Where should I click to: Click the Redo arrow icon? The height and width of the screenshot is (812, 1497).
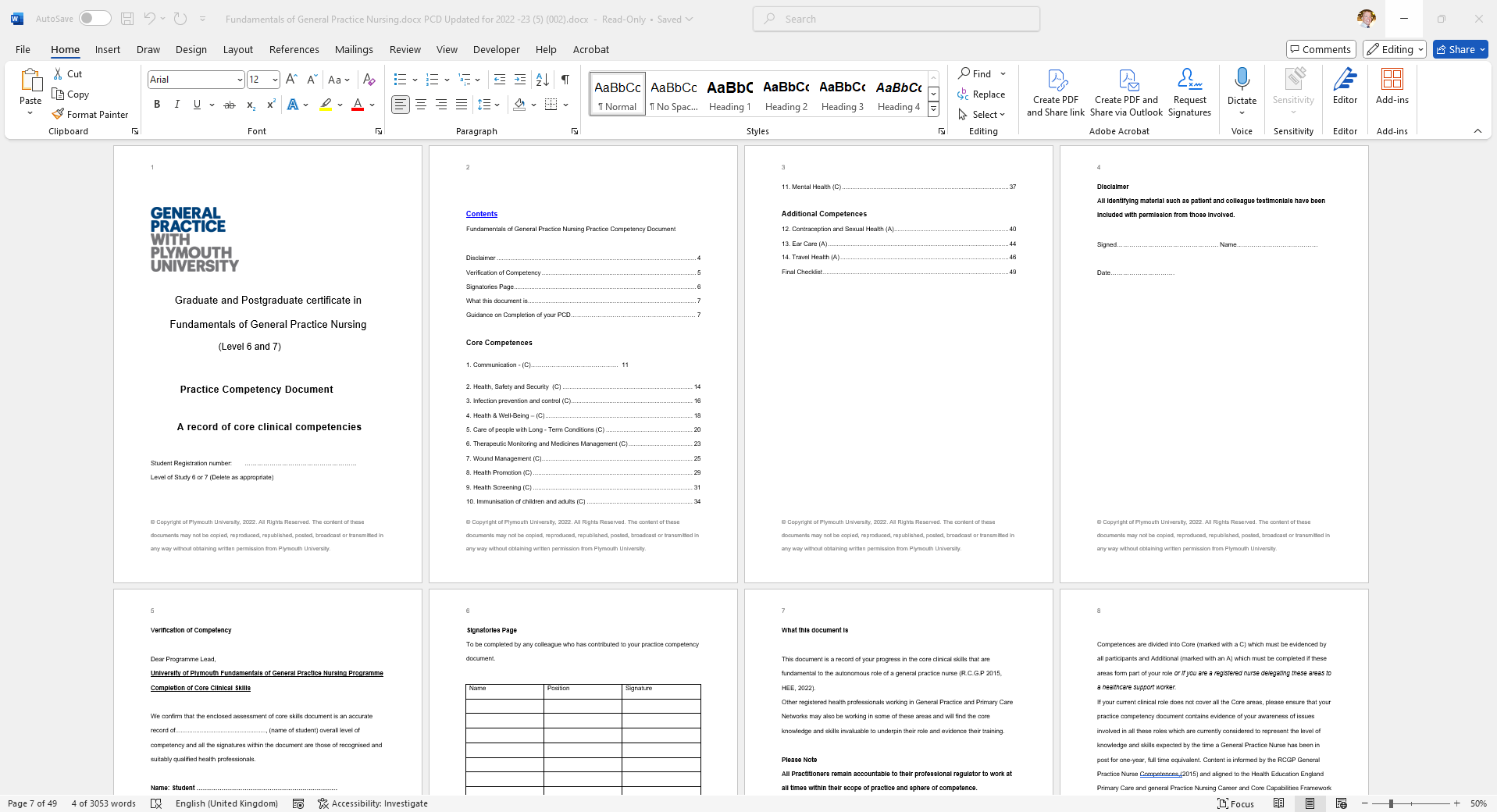point(180,19)
